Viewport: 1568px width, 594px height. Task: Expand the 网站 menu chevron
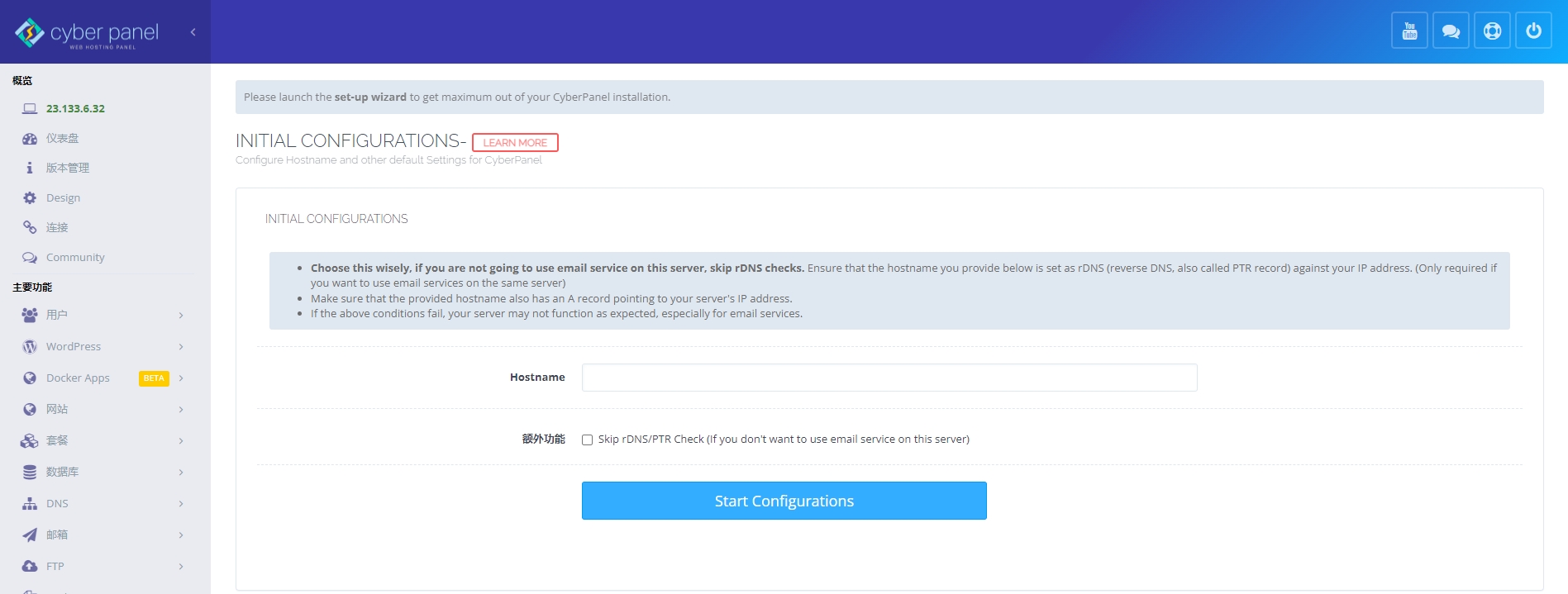[x=181, y=410]
